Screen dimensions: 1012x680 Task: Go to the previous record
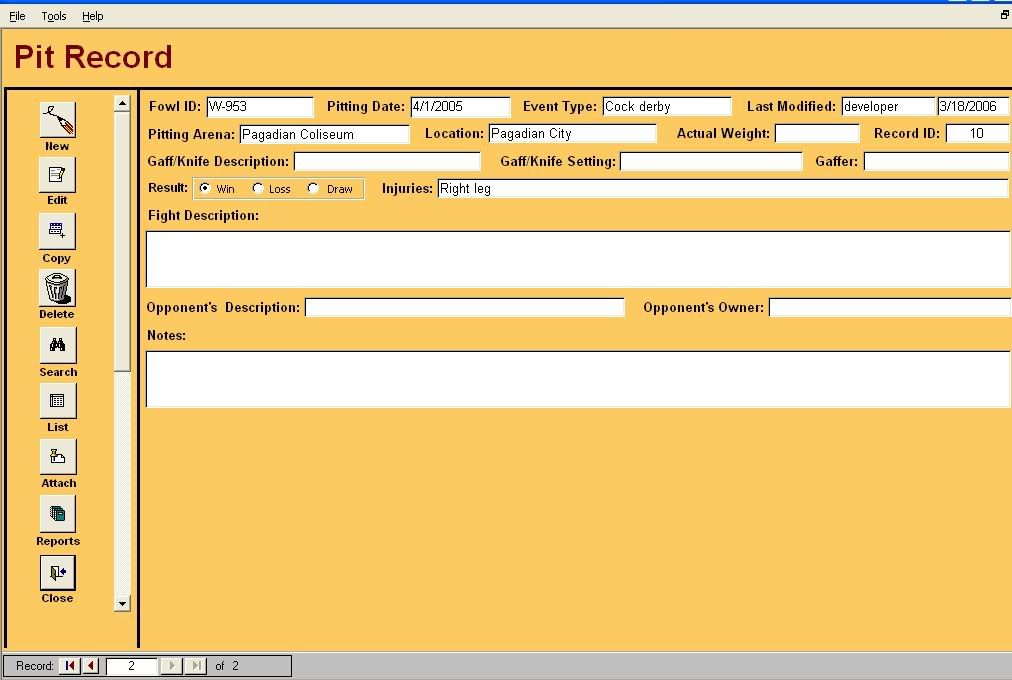click(91, 666)
